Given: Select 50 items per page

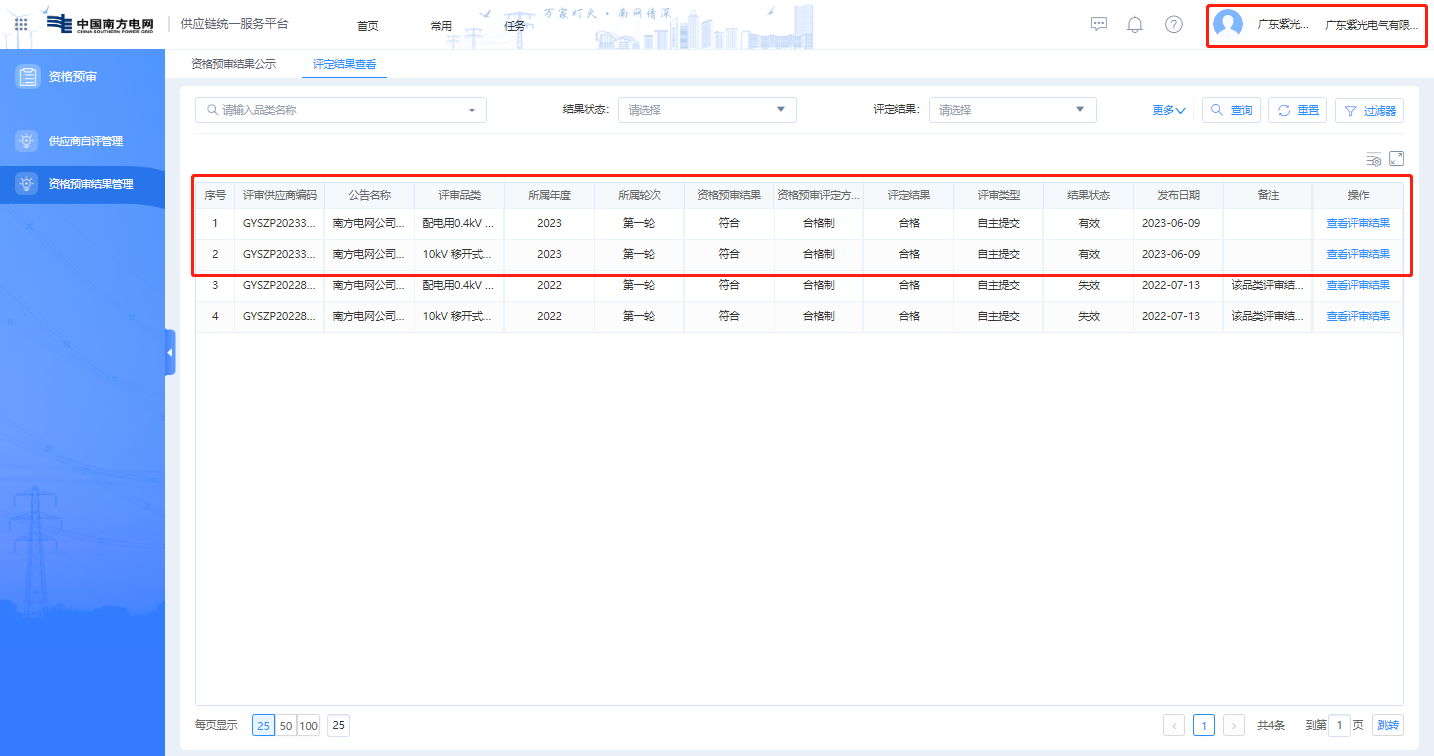Looking at the screenshot, I should 286,726.
